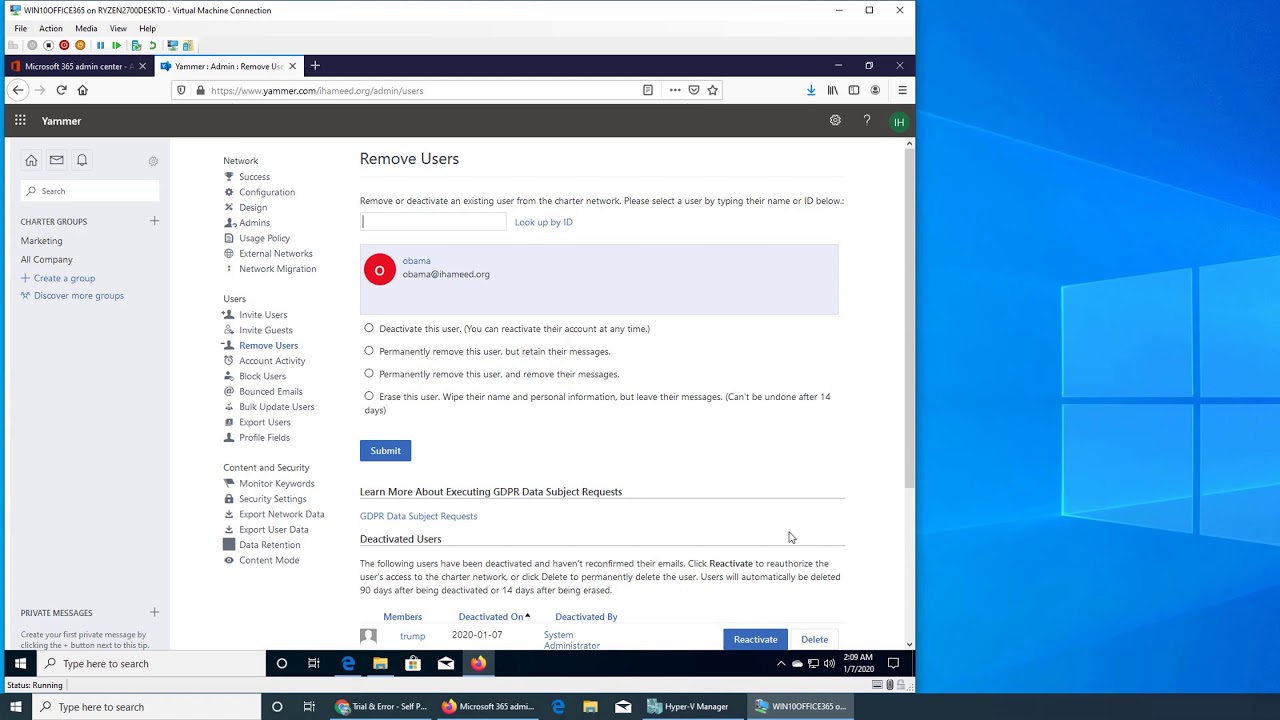Open Block Users admin page

click(x=262, y=376)
